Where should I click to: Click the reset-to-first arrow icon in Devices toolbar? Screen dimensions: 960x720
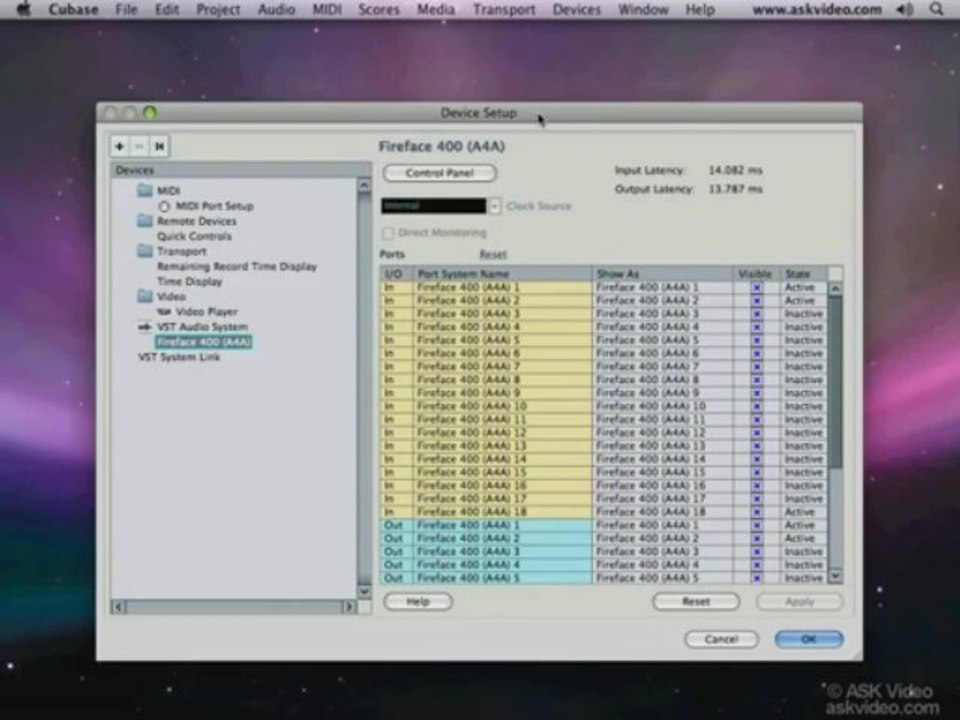point(160,146)
